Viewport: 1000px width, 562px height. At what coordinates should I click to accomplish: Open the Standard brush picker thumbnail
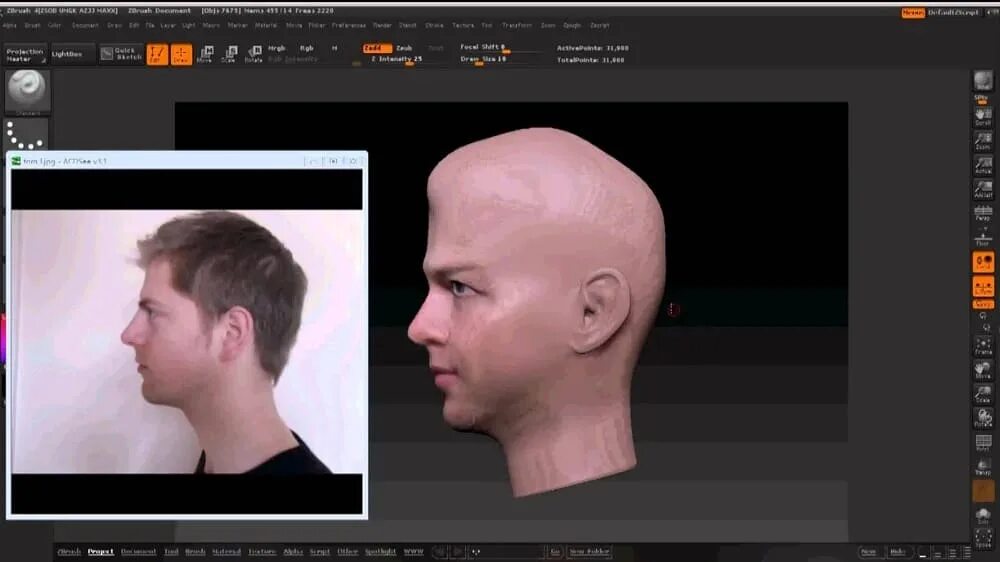27,91
